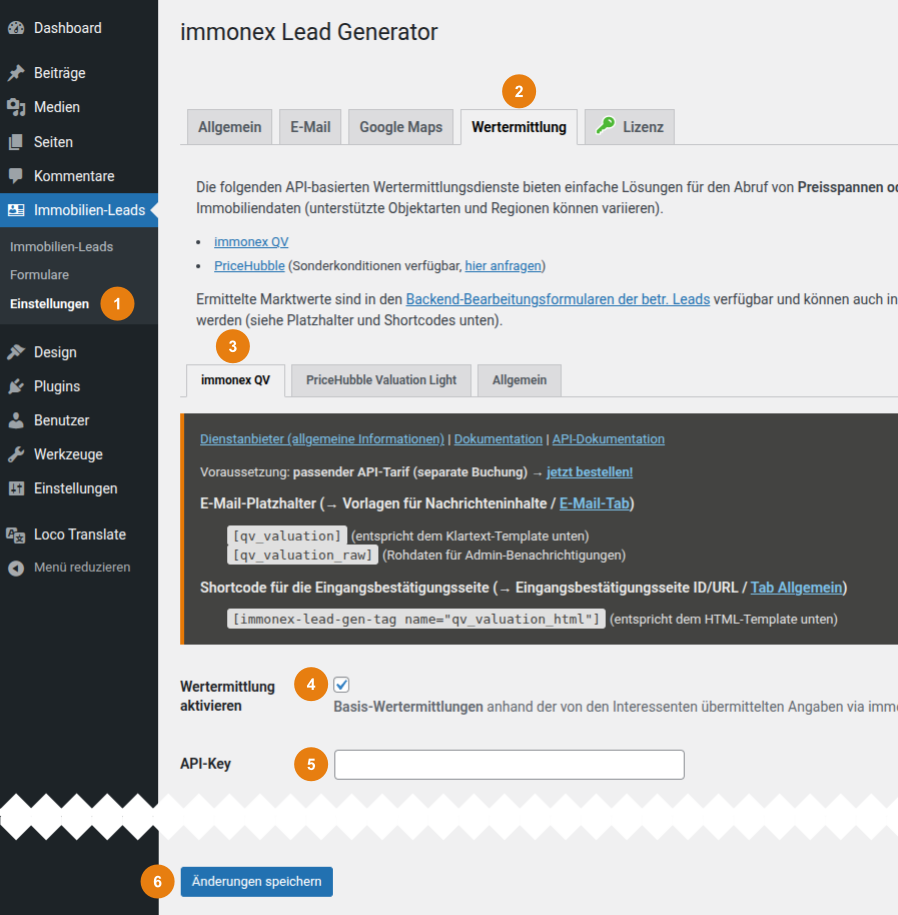Click the Seiten pages icon

click(x=16, y=141)
